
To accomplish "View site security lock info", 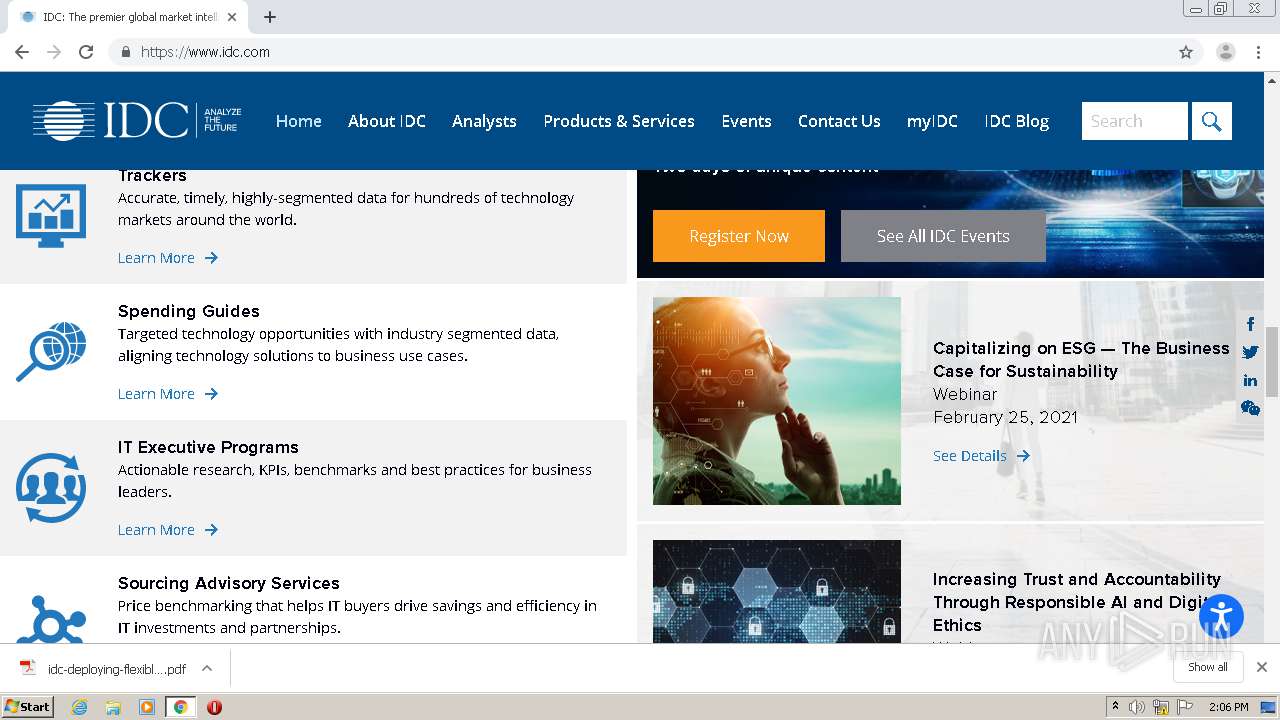I will (x=125, y=52).
